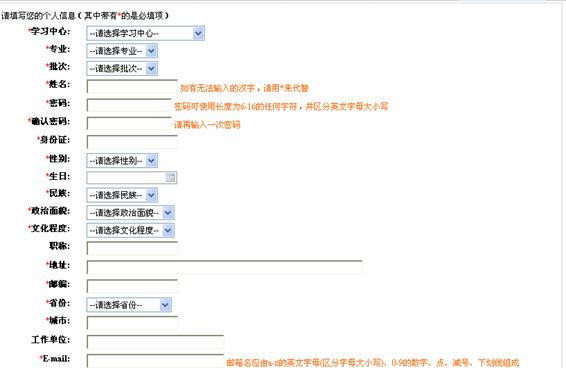This screenshot has width=566, height=368.
Task: Expand the 政治面貌 dropdown
Action: (x=130, y=213)
